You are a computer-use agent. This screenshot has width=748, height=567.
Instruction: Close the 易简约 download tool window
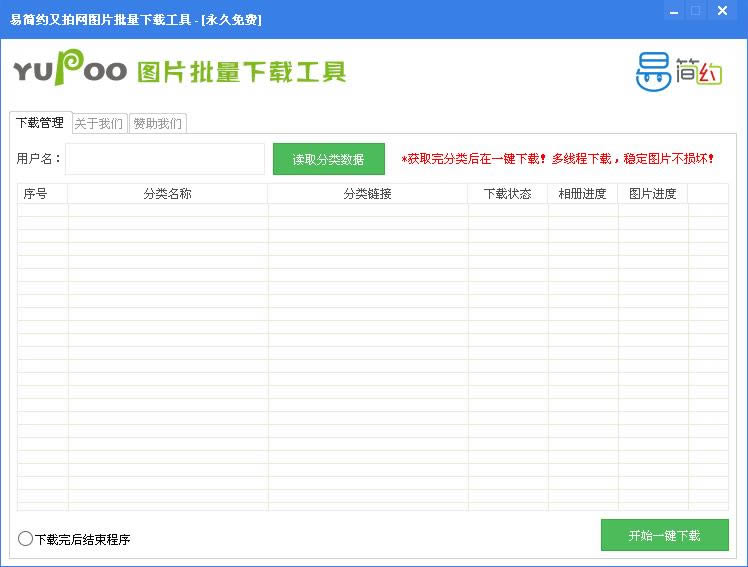(722, 11)
